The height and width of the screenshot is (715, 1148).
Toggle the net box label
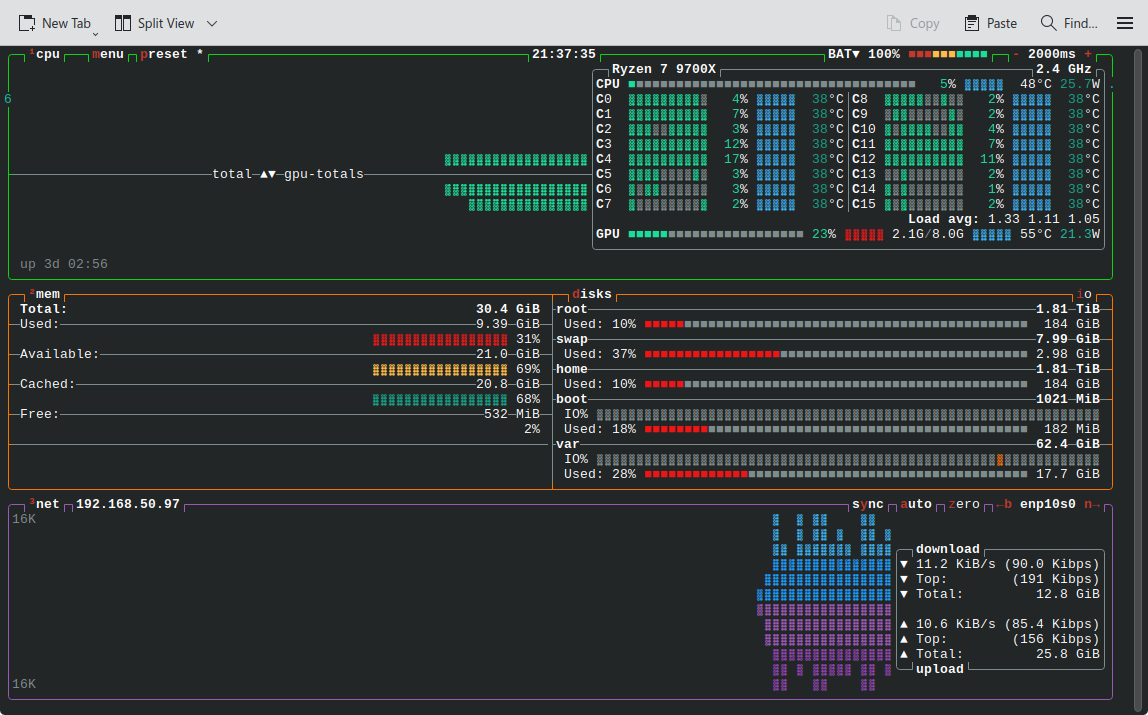45,504
